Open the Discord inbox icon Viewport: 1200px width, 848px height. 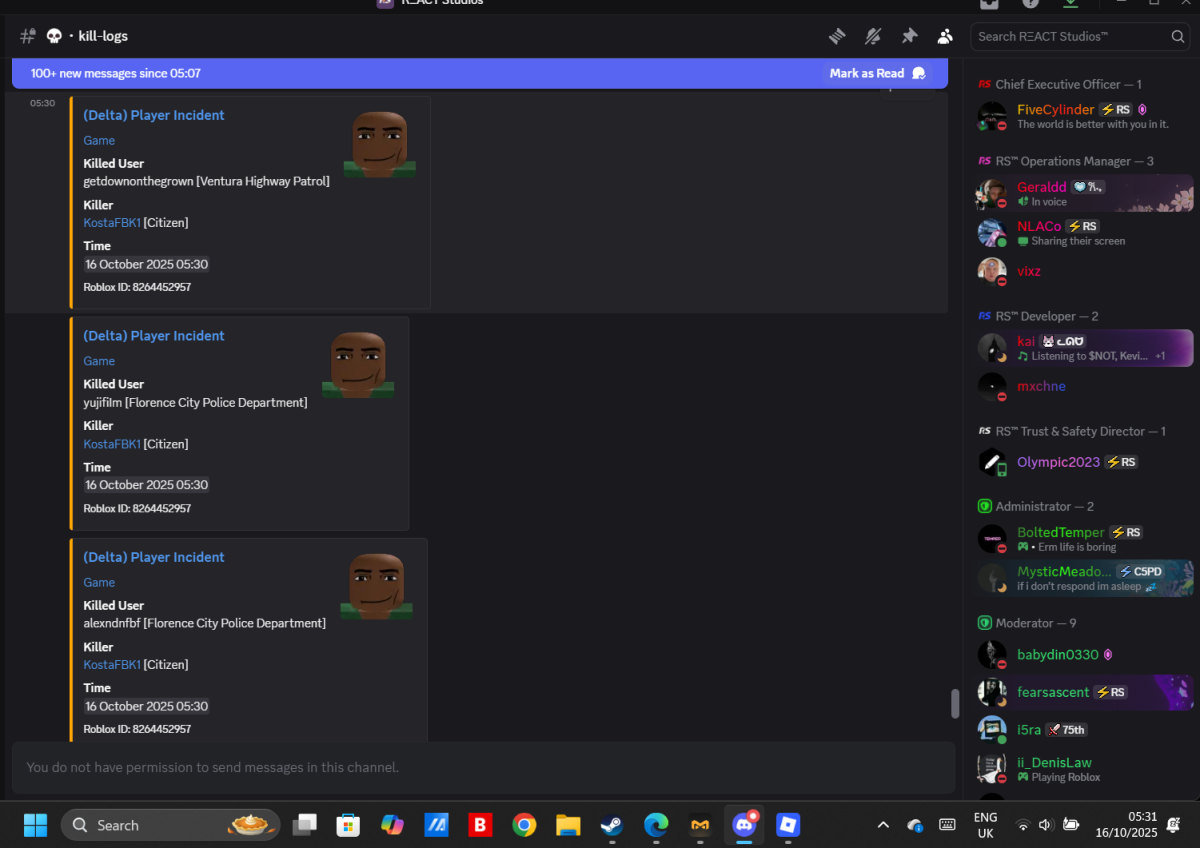[989, 3]
